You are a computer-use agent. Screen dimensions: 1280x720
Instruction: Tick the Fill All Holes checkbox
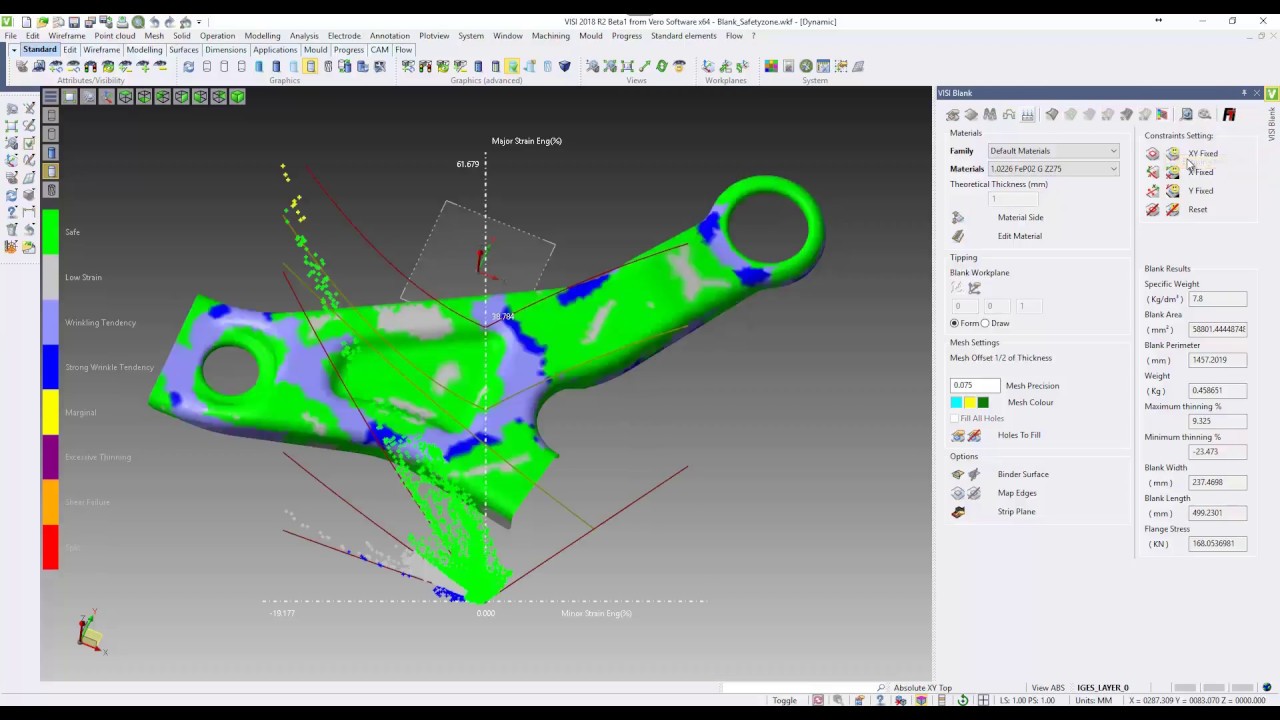pos(955,418)
